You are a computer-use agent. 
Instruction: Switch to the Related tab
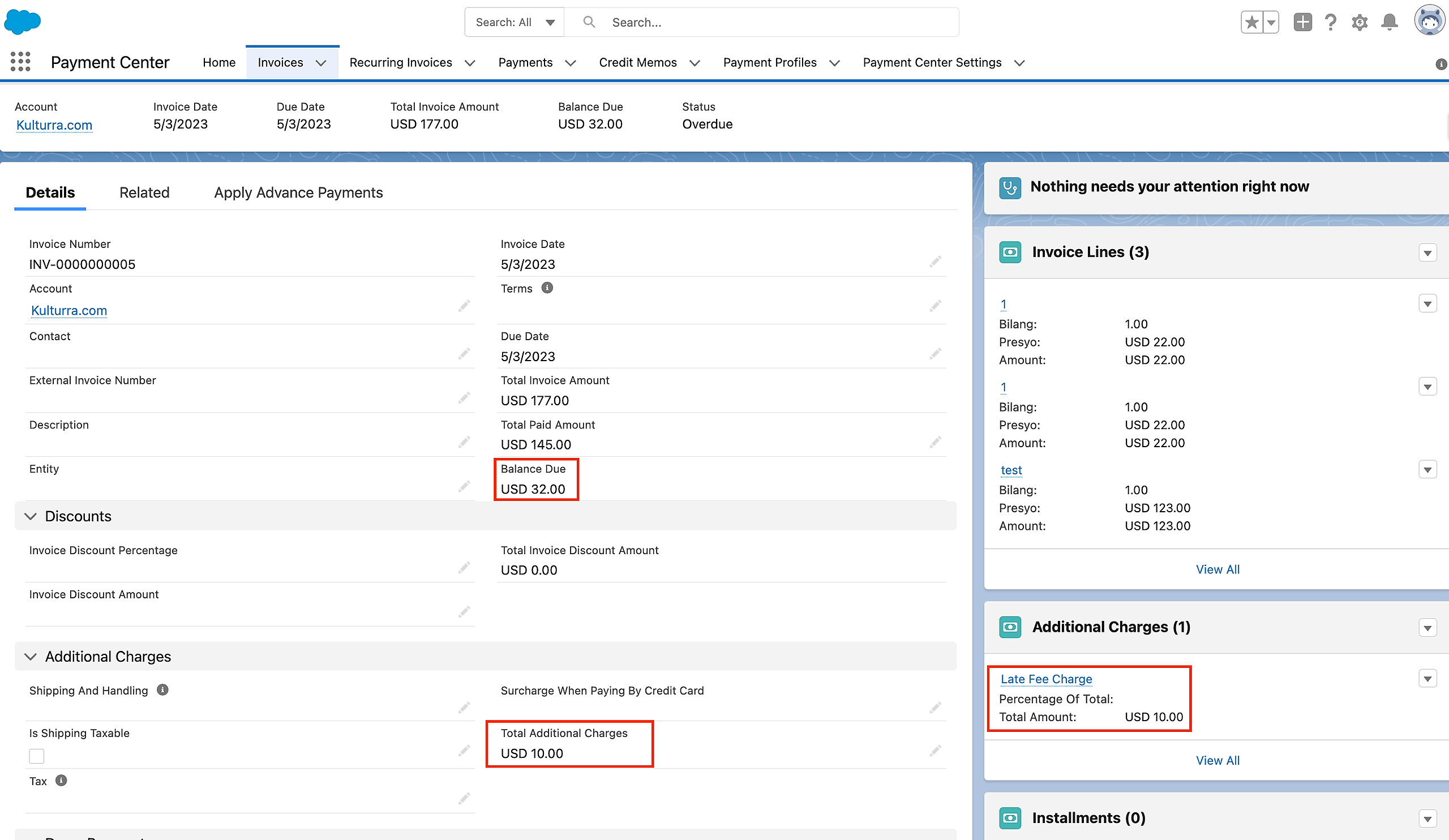(x=144, y=192)
